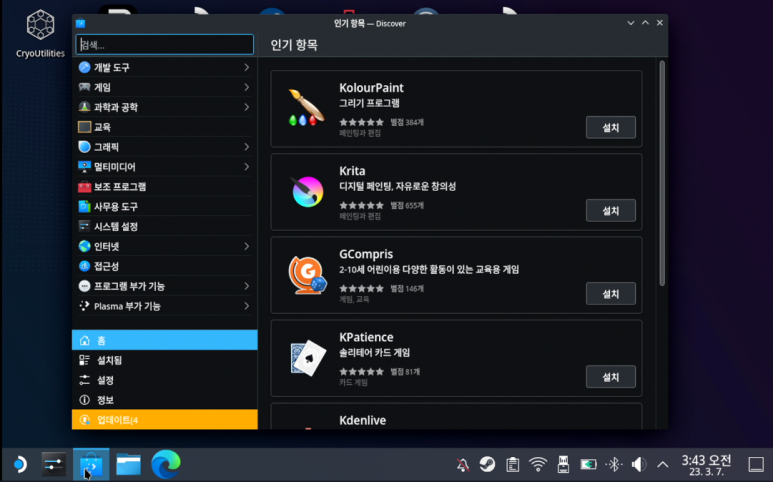Open the removable drive tray icon
Viewport: 773px width, 482px height.
point(563,464)
